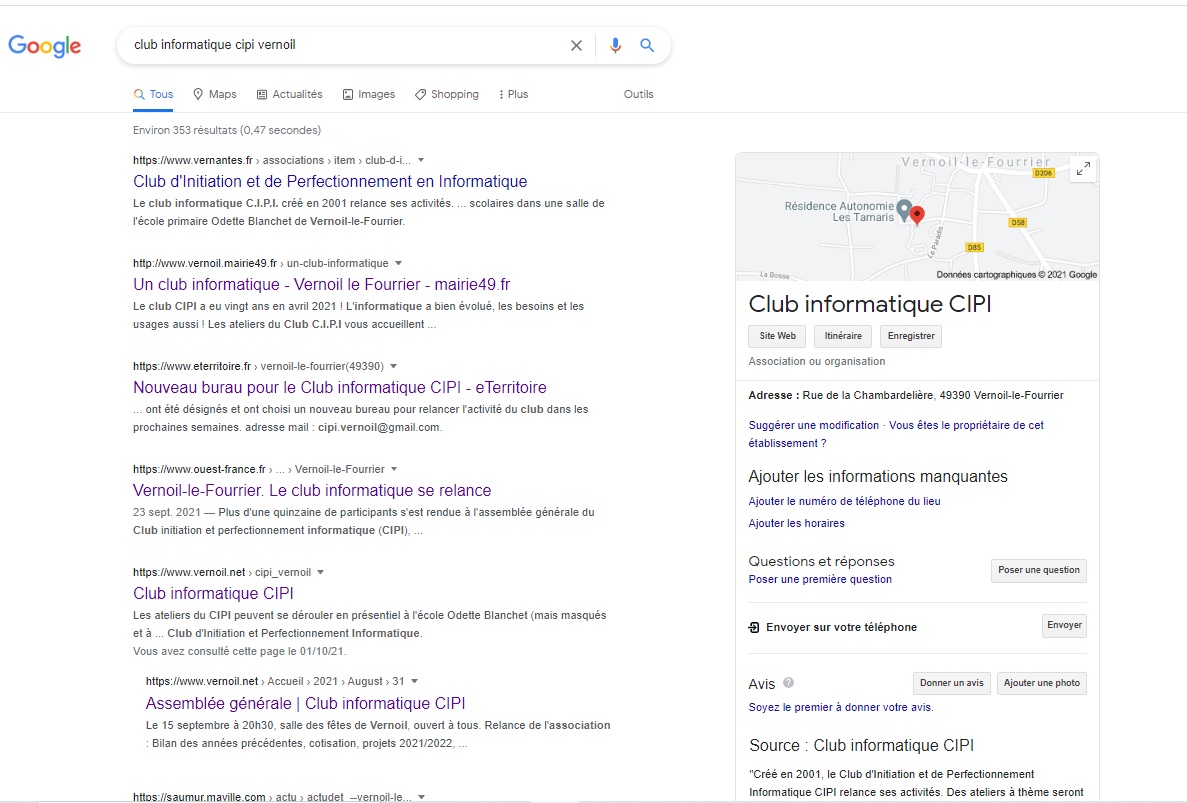Switch to the Actualités tab
The width and height of the screenshot is (1187, 803).
[290, 95]
